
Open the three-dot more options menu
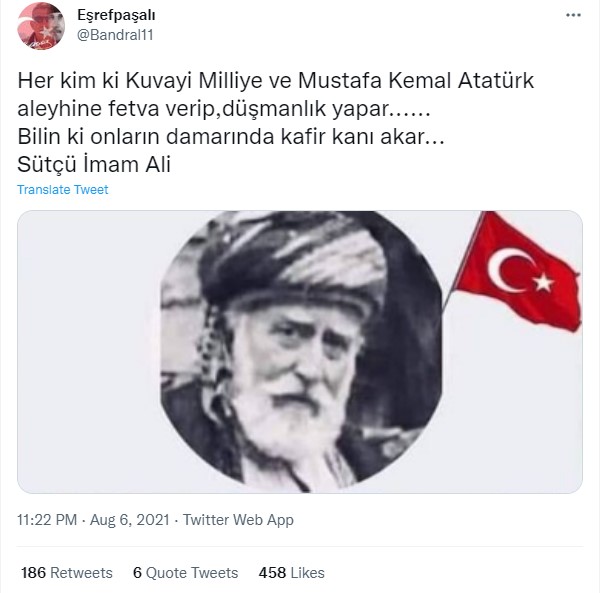(573, 15)
